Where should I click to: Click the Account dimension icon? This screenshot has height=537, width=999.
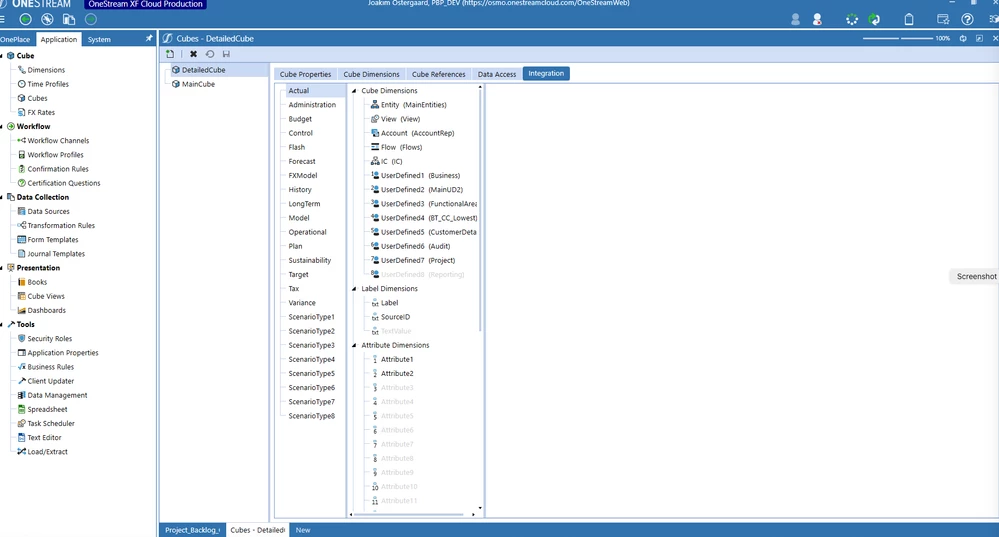[x=375, y=132]
